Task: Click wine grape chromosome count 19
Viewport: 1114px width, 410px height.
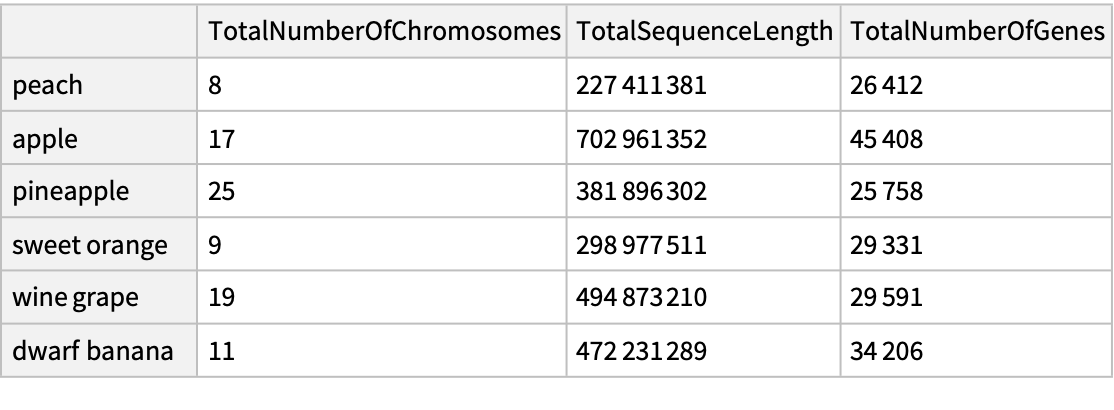Action: (x=221, y=297)
